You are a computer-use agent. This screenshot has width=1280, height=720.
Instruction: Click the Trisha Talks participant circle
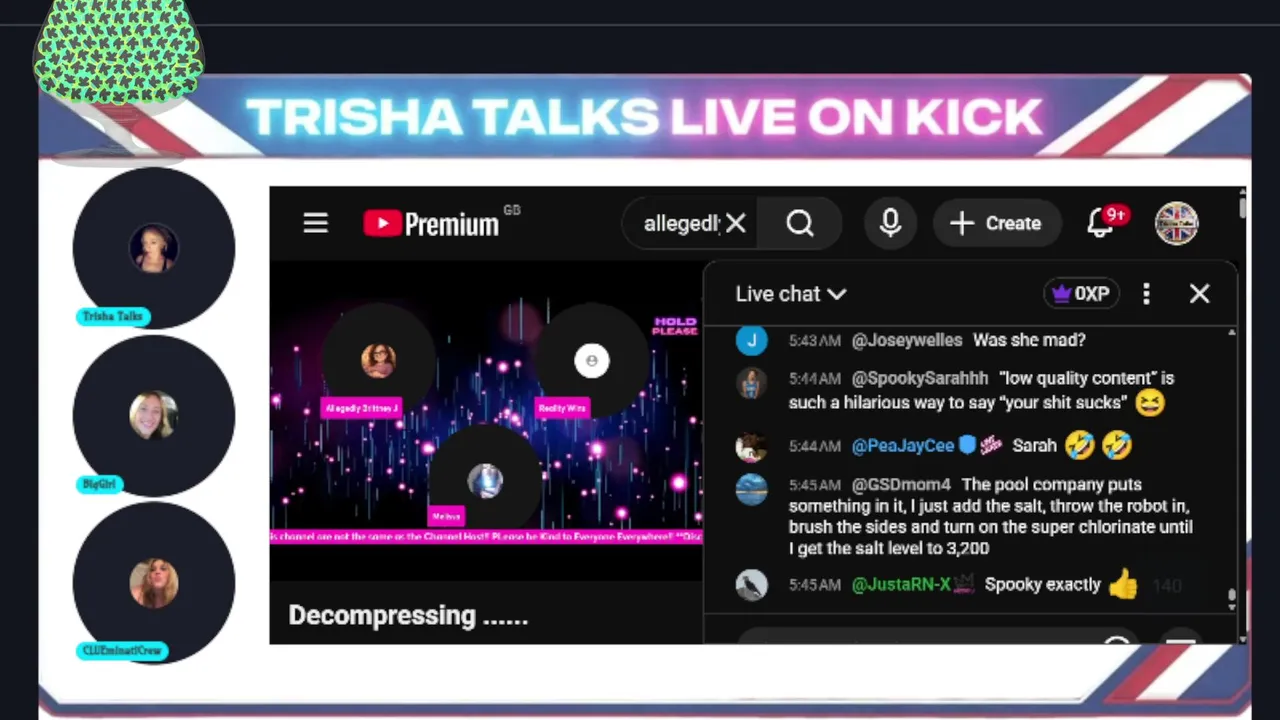pyautogui.click(x=153, y=248)
